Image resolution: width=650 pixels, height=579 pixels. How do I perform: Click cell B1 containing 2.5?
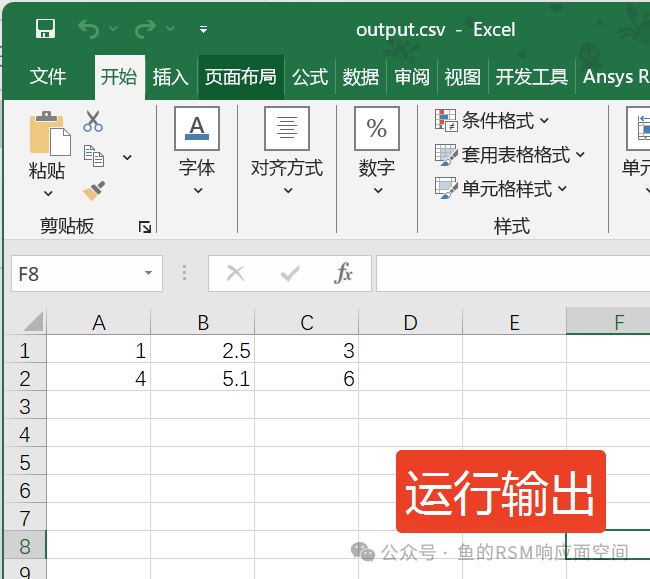point(203,351)
